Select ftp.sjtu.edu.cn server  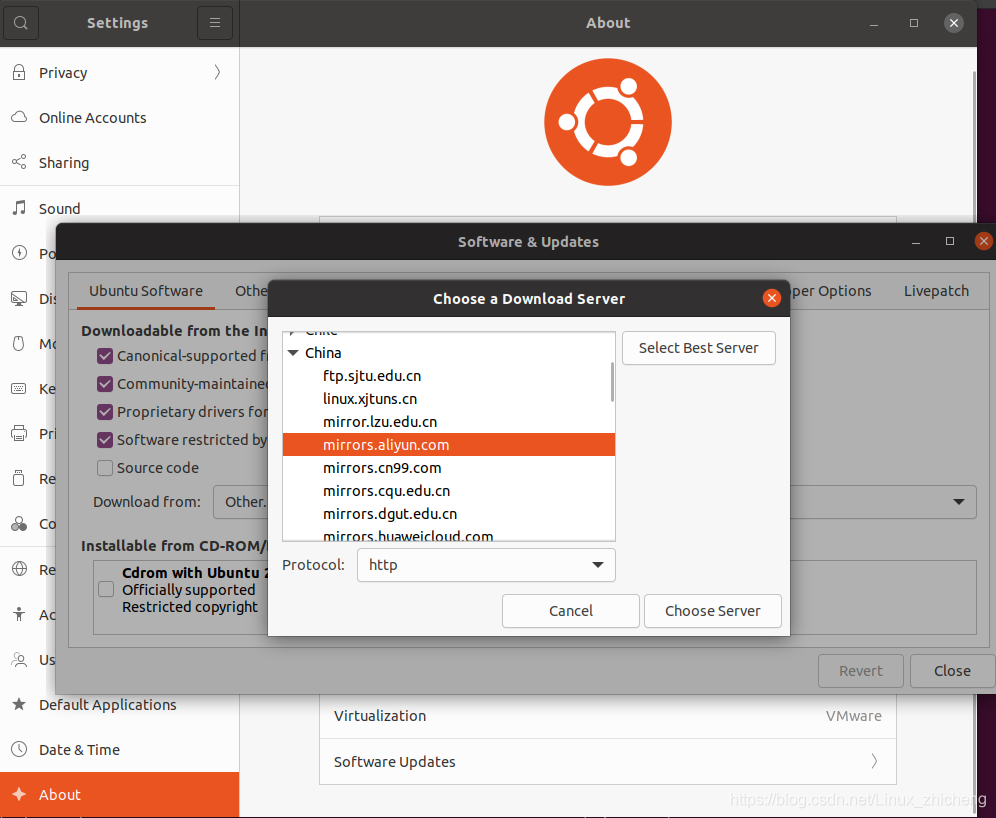tap(448, 376)
